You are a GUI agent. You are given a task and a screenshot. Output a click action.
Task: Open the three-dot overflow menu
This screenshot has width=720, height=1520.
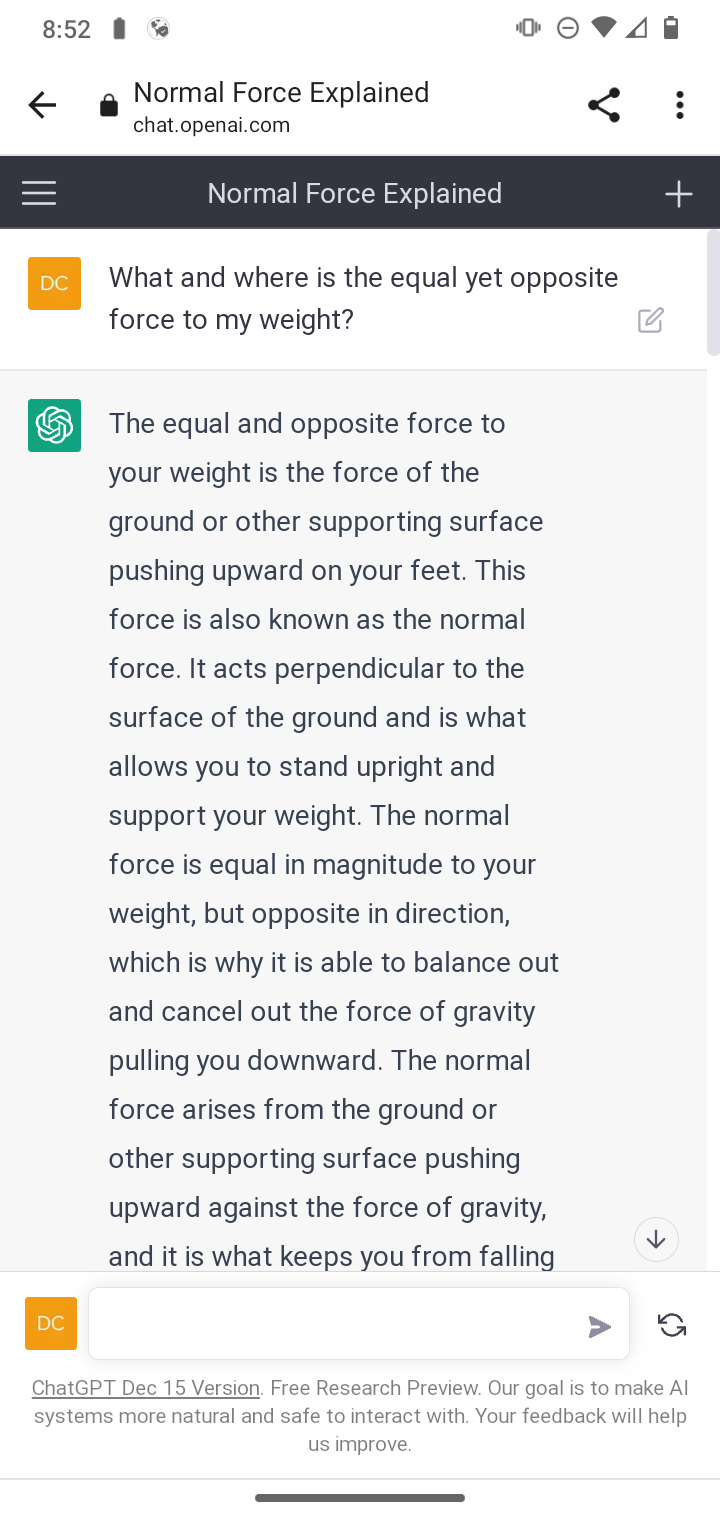(x=680, y=105)
